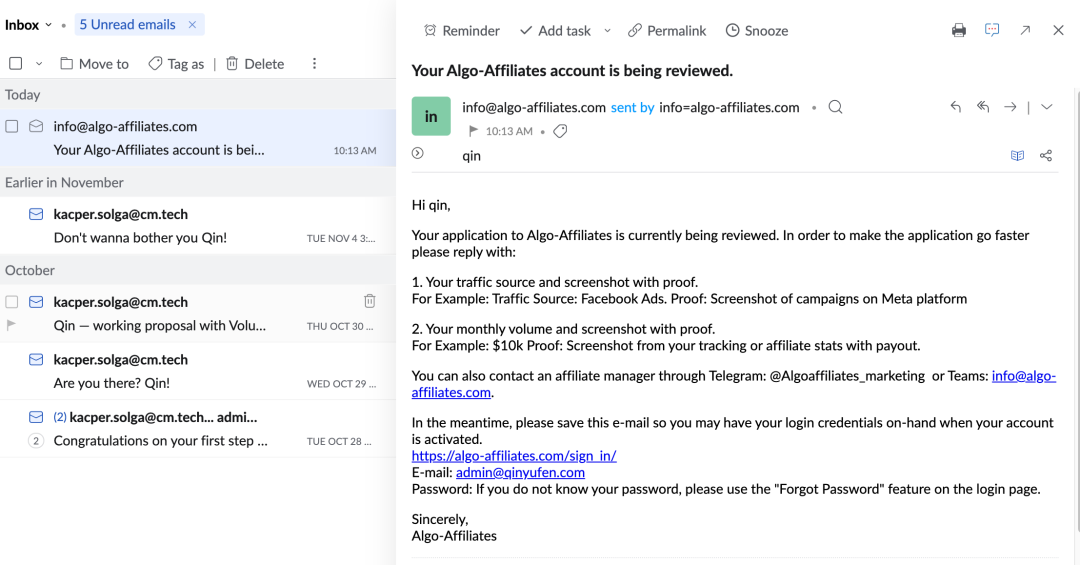Tick the select-all emails checkbox
This screenshot has width=1080, height=565.
tap(16, 63)
